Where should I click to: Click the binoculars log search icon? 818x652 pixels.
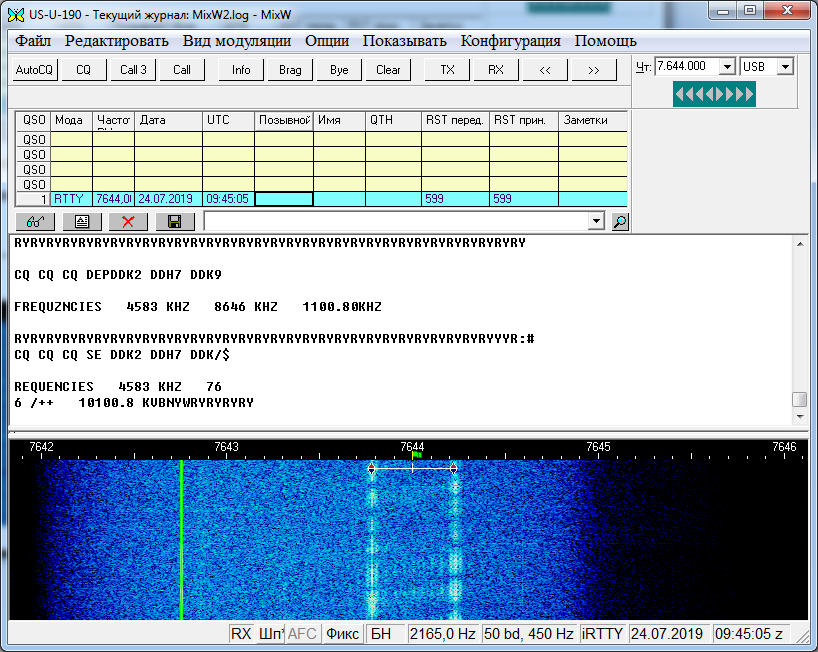pyautogui.click(x=35, y=222)
